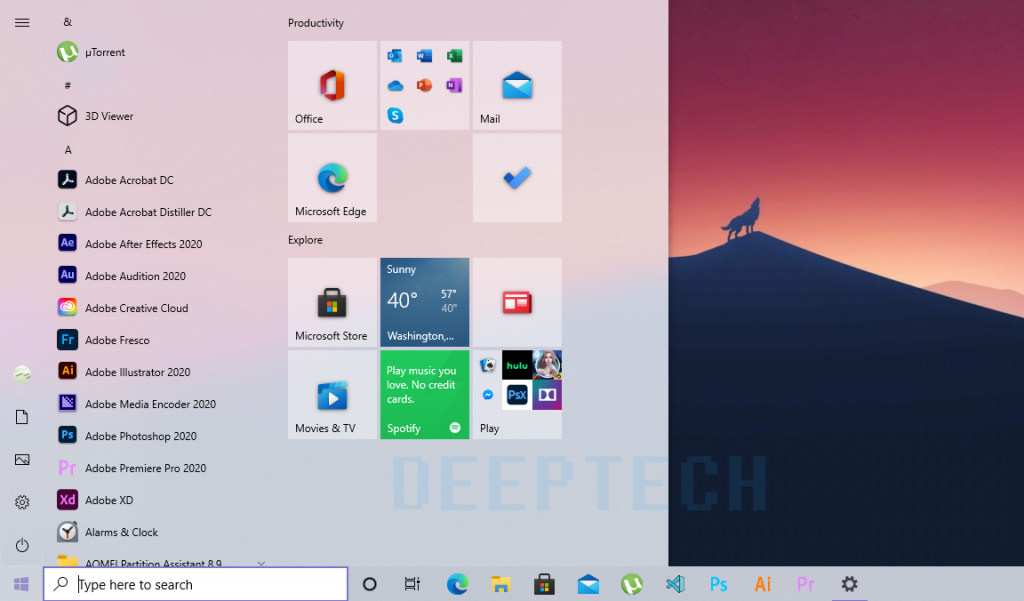This screenshot has height=601, width=1024.
Task: Open the Office tile
Action: (x=332, y=85)
